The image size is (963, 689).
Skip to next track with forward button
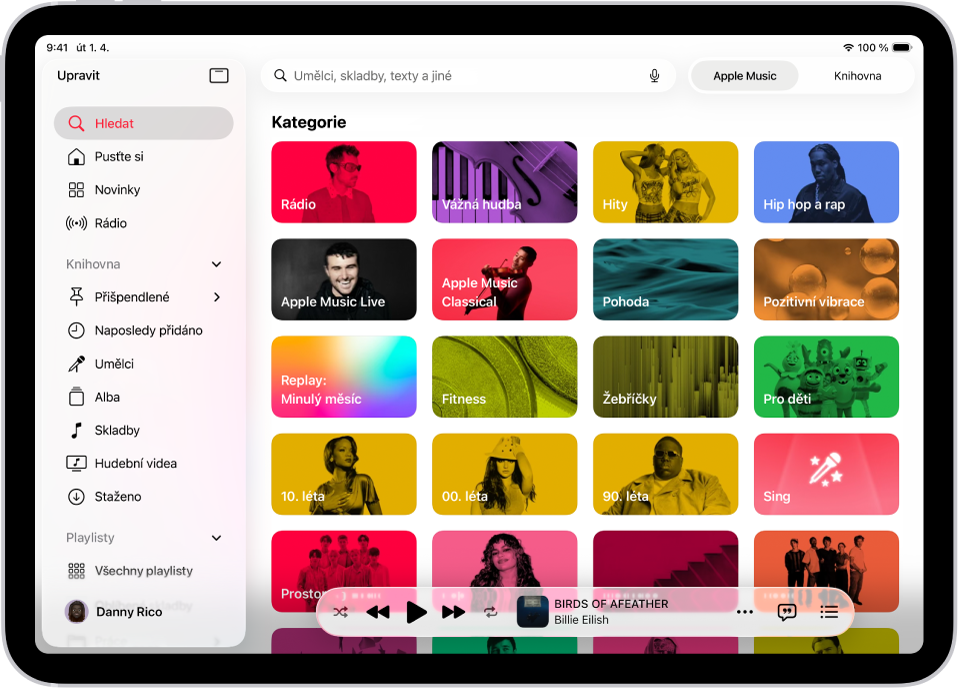tap(453, 612)
